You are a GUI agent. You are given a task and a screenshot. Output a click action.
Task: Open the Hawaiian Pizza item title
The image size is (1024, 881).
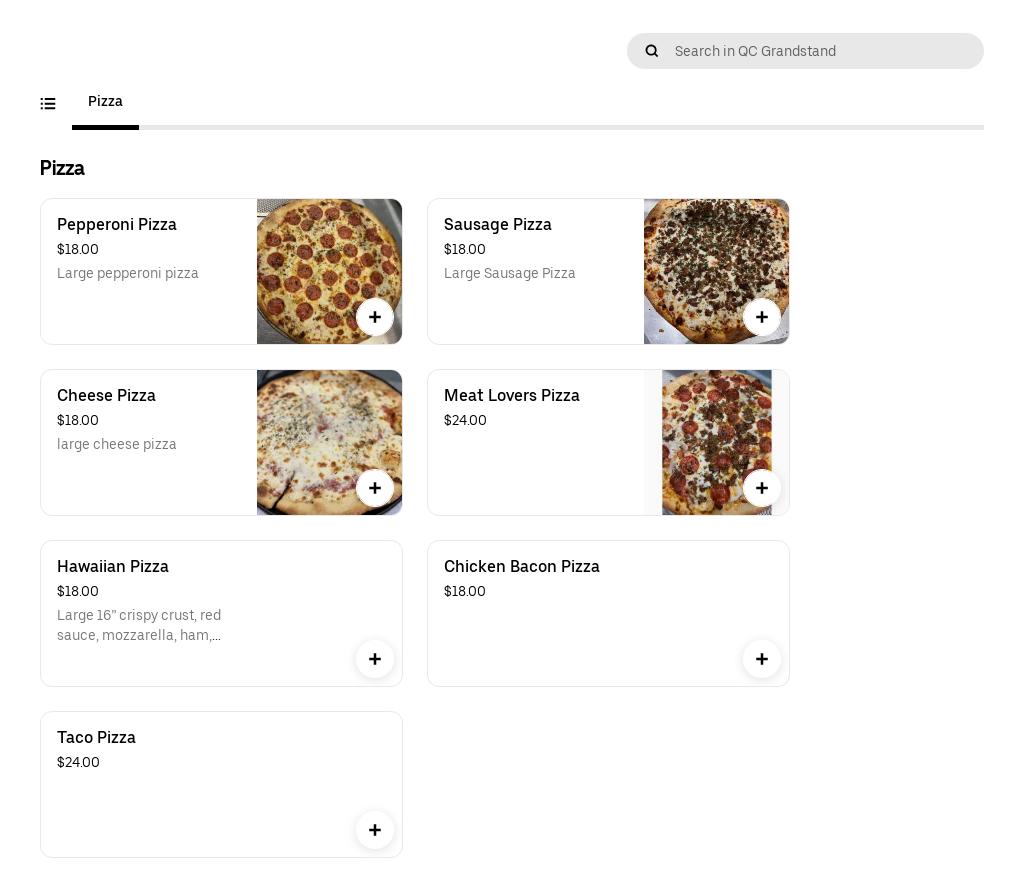click(x=113, y=567)
